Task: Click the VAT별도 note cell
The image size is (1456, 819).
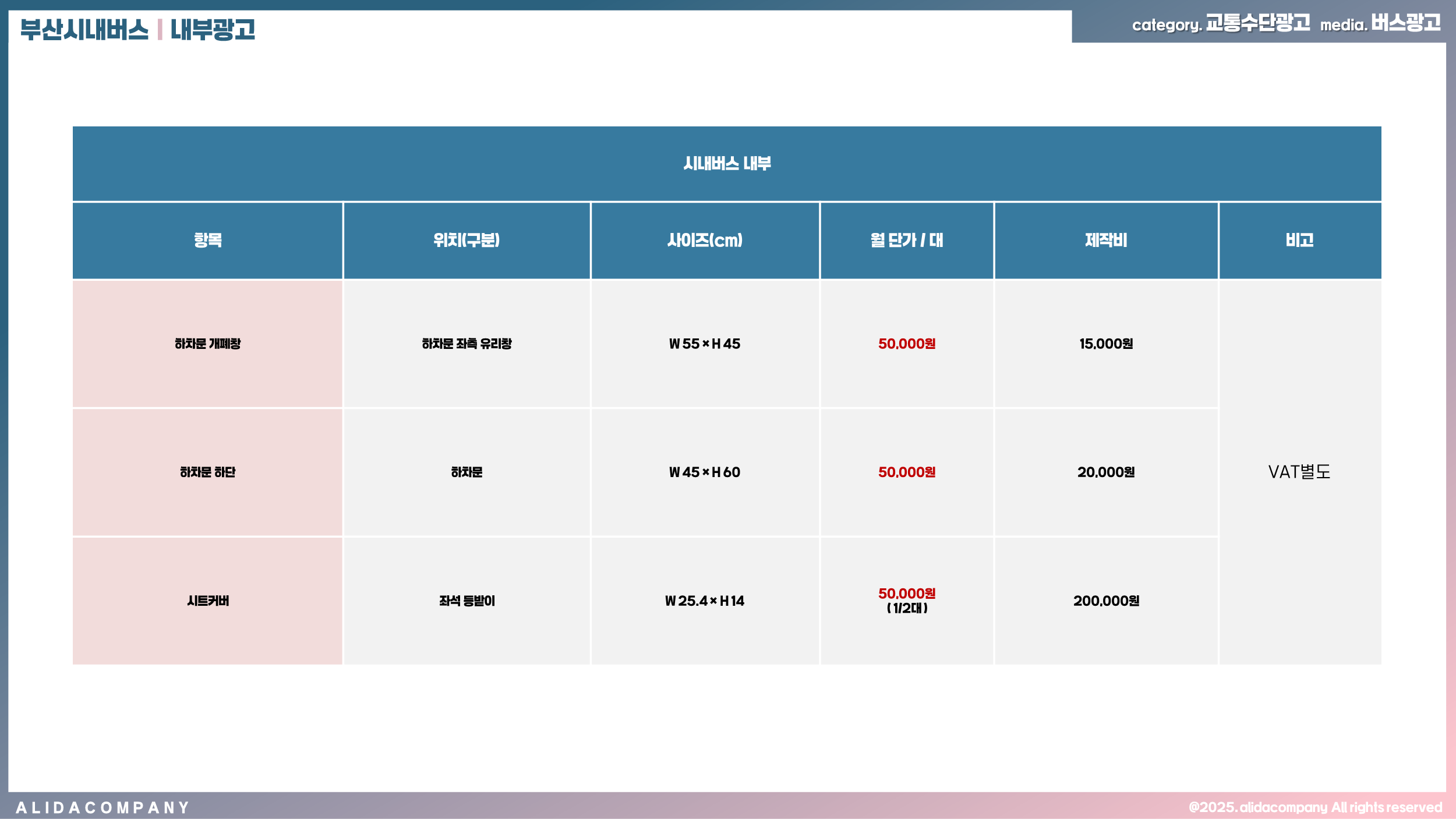Action: coord(1299,472)
